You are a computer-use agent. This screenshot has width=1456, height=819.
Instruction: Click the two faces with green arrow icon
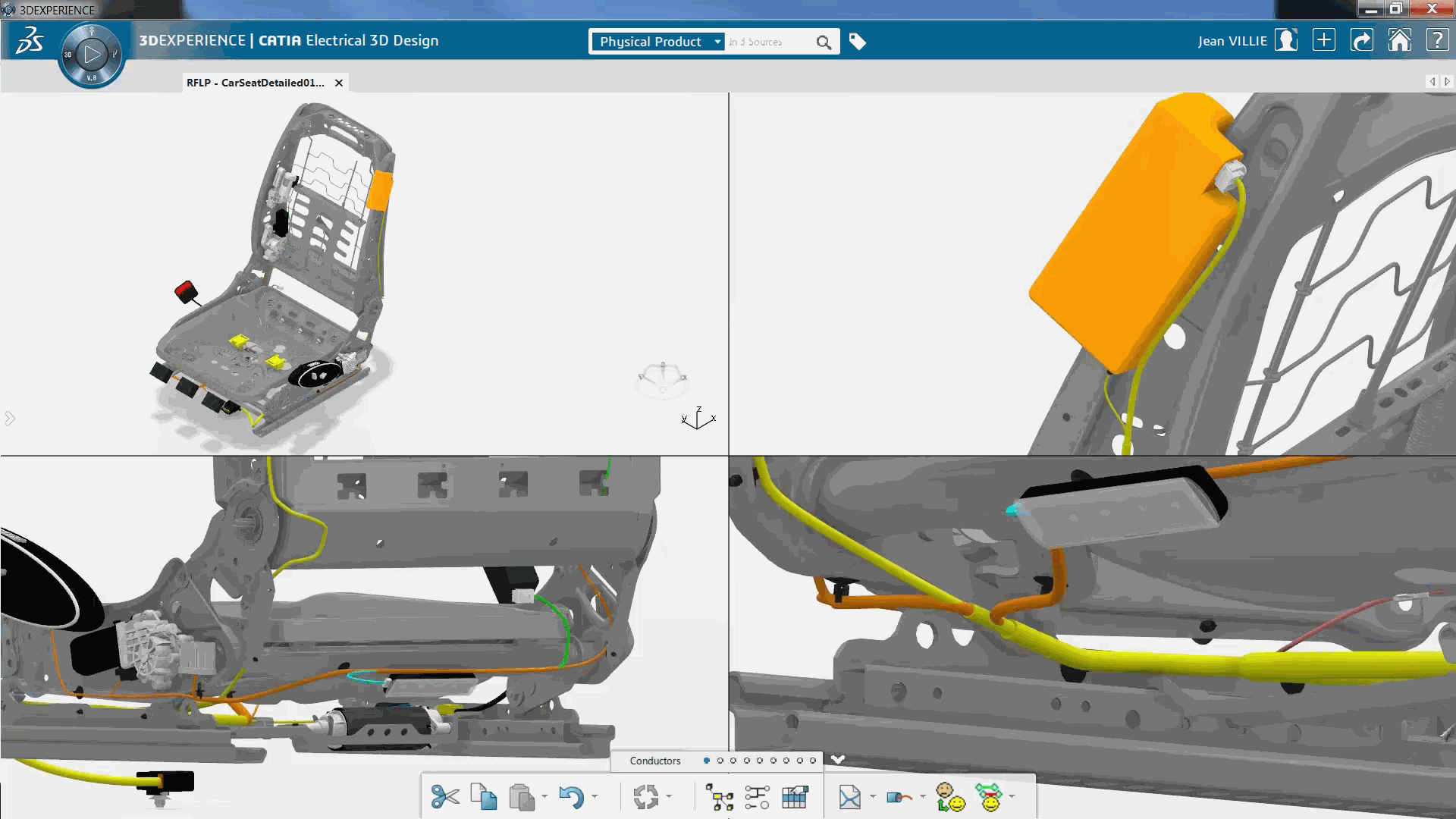950,797
